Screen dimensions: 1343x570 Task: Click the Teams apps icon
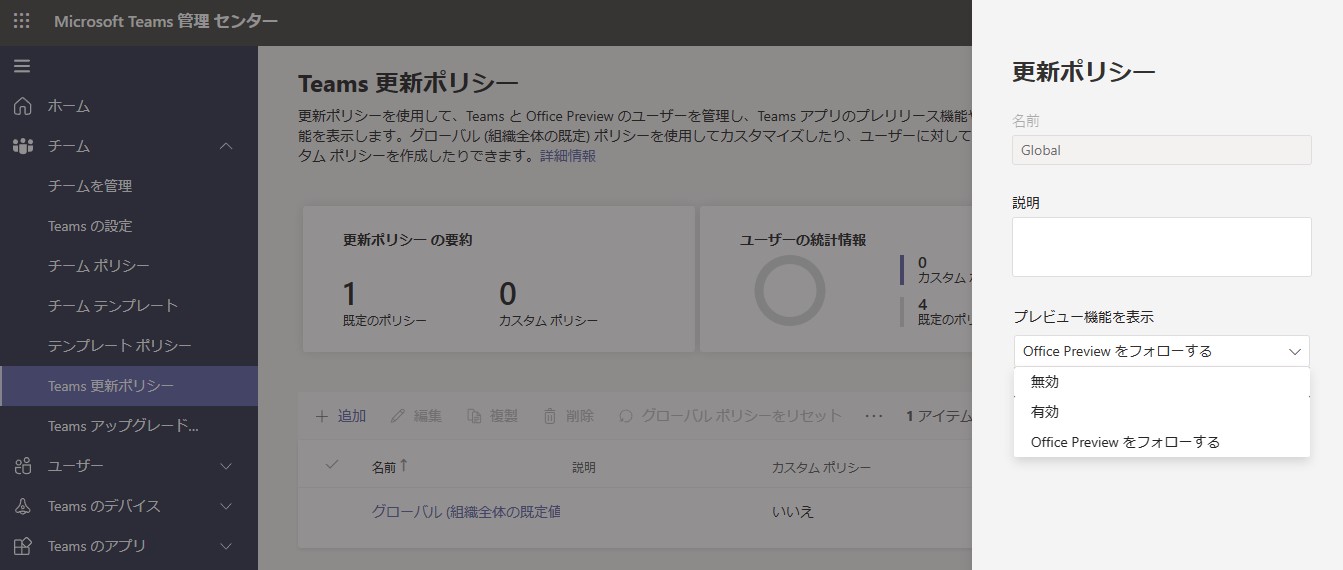(x=23, y=546)
